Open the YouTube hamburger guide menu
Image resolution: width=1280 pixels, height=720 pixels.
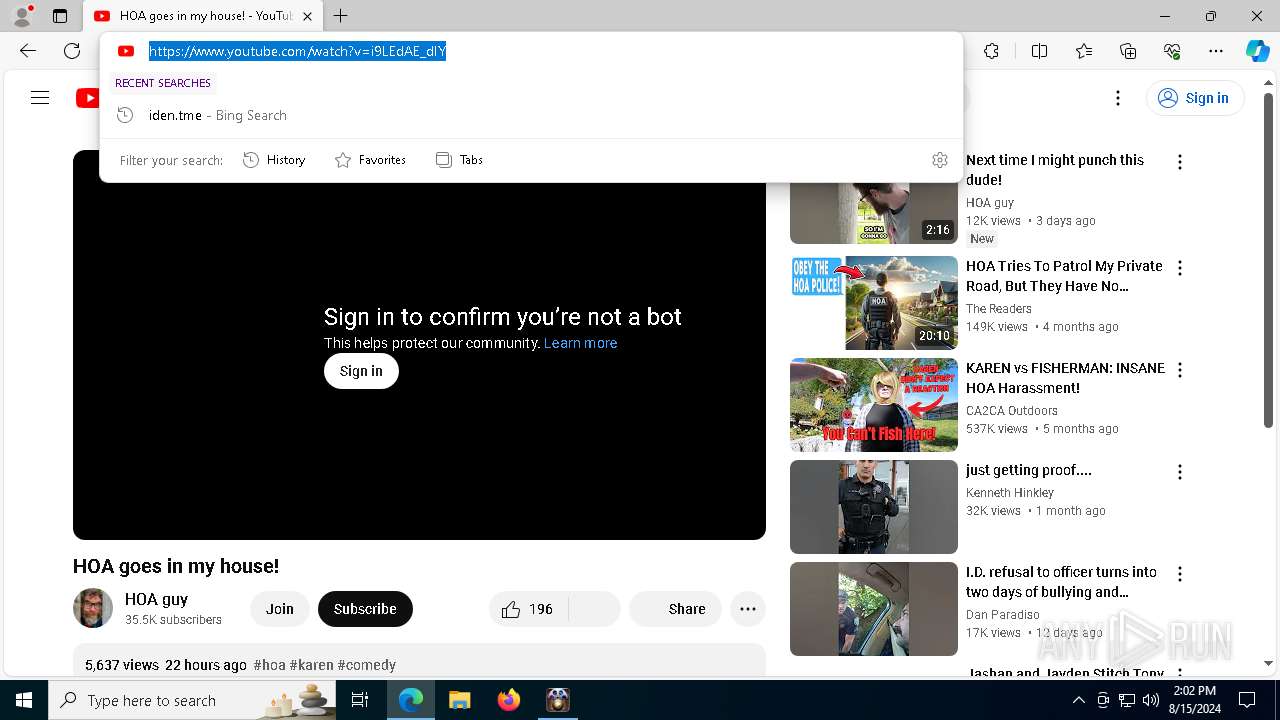point(40,97)
